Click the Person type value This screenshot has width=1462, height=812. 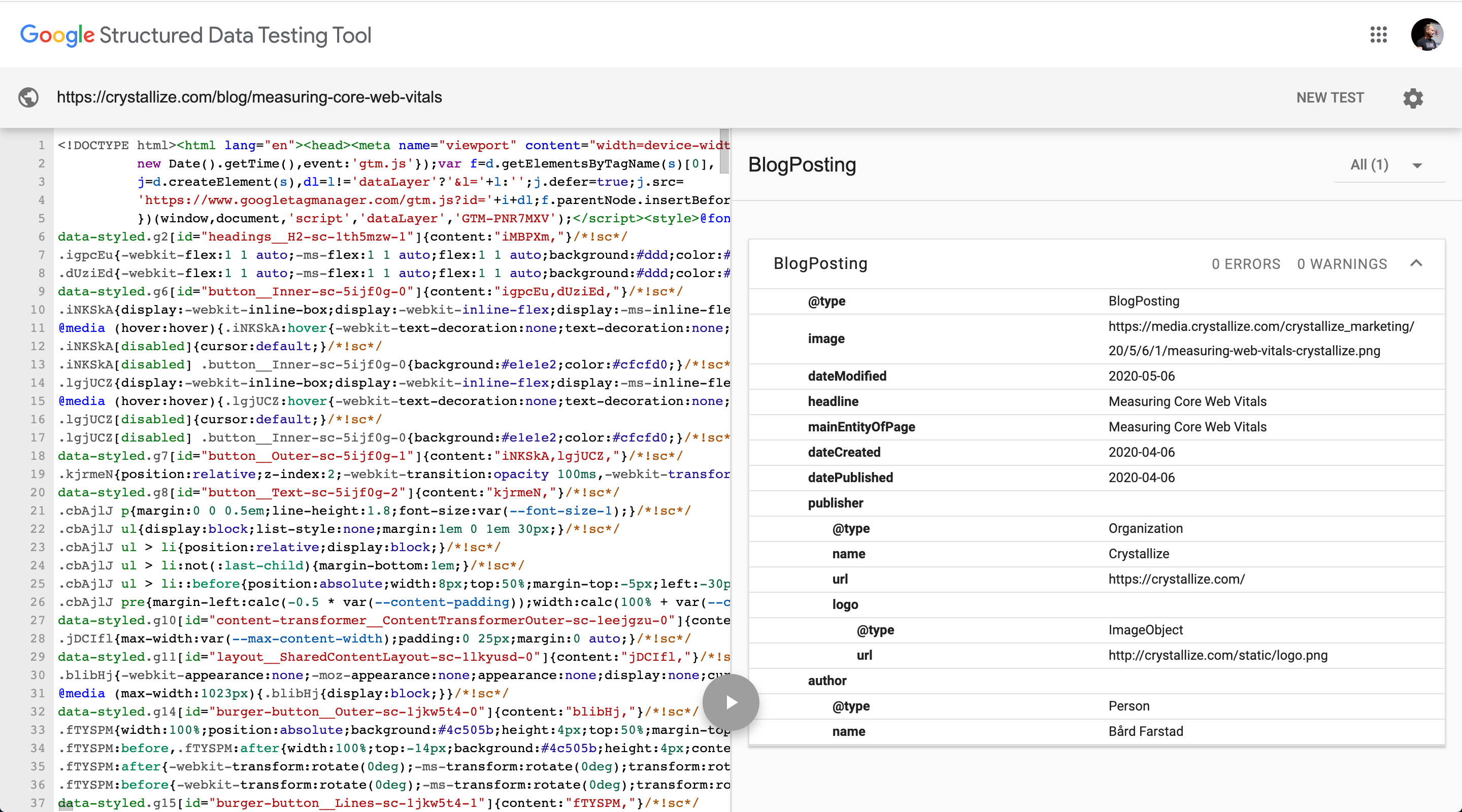tap(1129, 706)
